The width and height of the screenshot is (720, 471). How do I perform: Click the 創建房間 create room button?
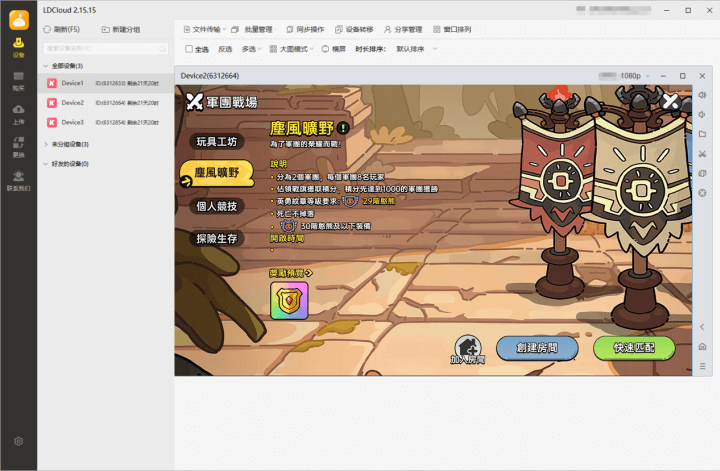(537, 348)
